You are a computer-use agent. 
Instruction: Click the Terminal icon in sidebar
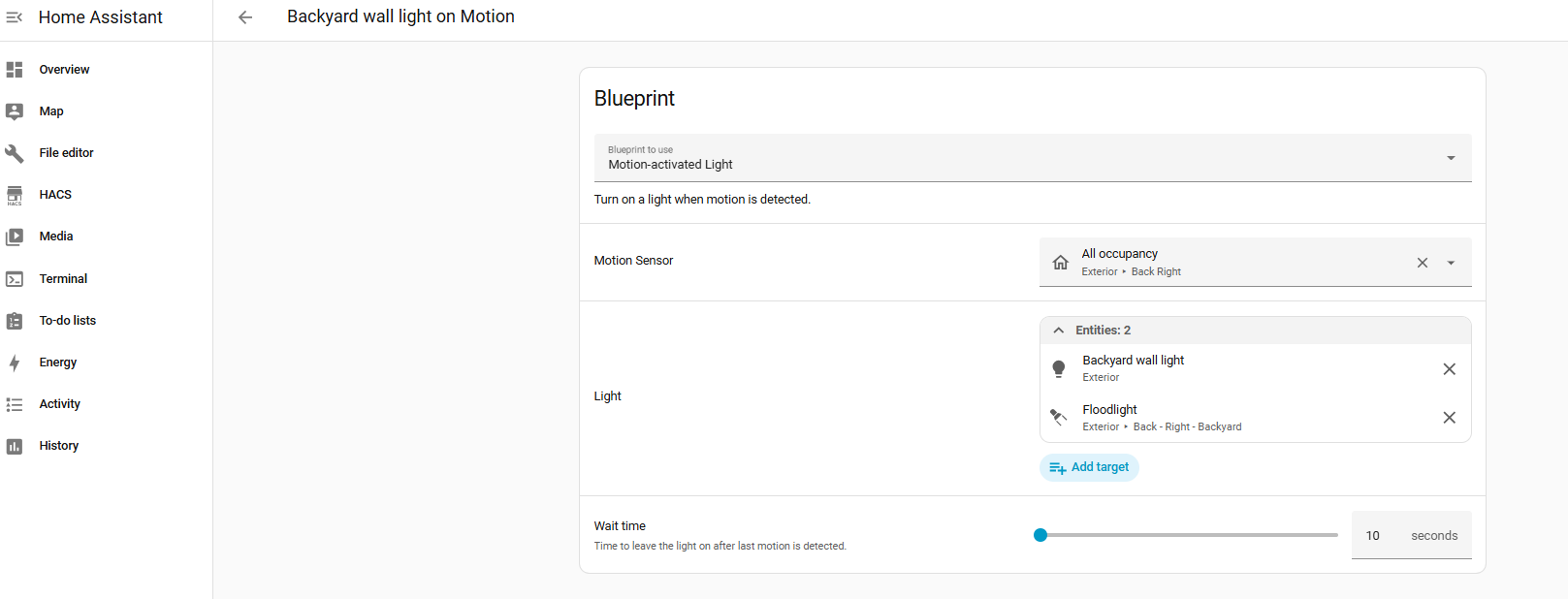tap(15, 279)
